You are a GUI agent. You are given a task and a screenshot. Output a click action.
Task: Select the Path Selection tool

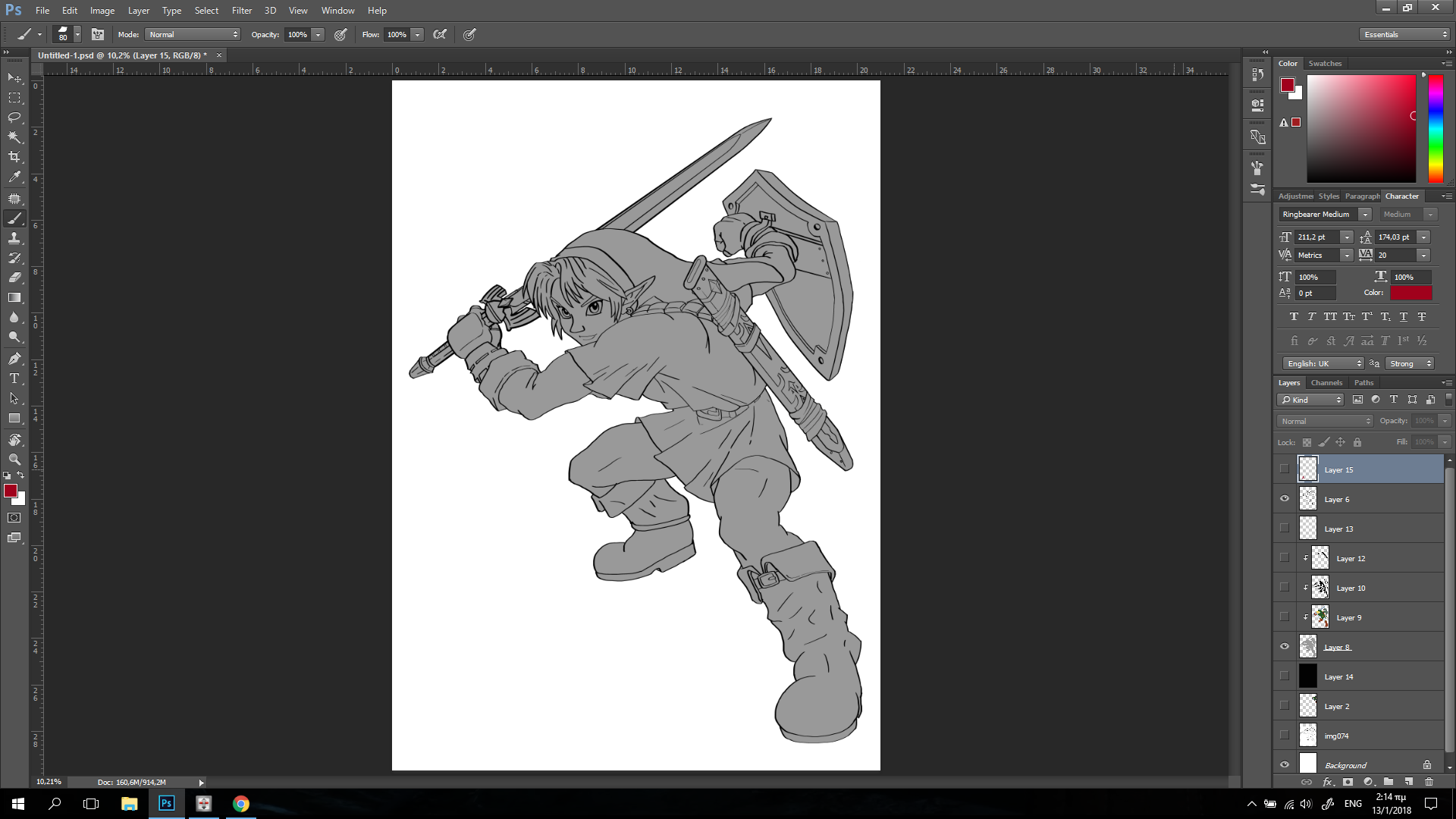tap(14, 398)
